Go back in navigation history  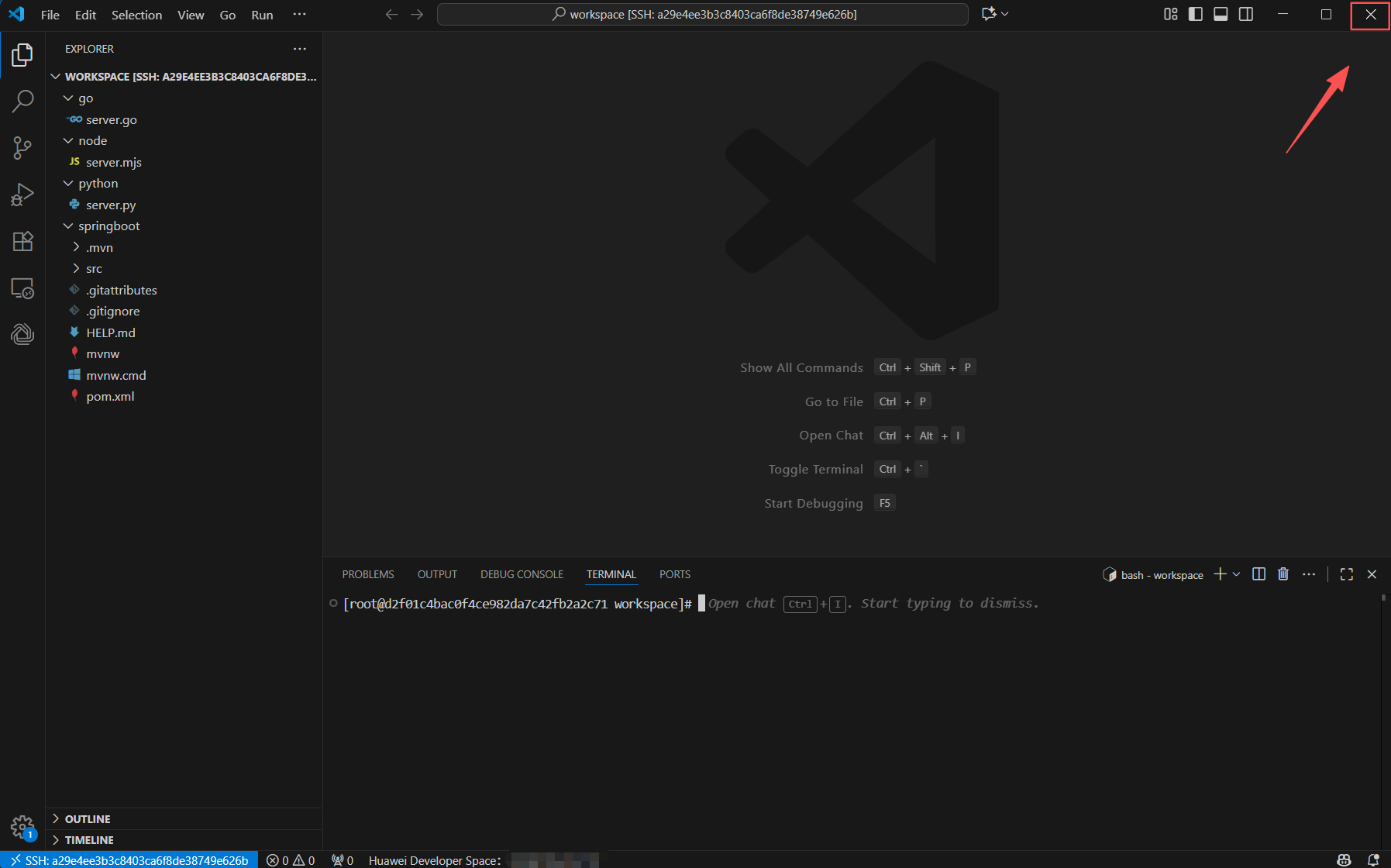click(392, 15)
